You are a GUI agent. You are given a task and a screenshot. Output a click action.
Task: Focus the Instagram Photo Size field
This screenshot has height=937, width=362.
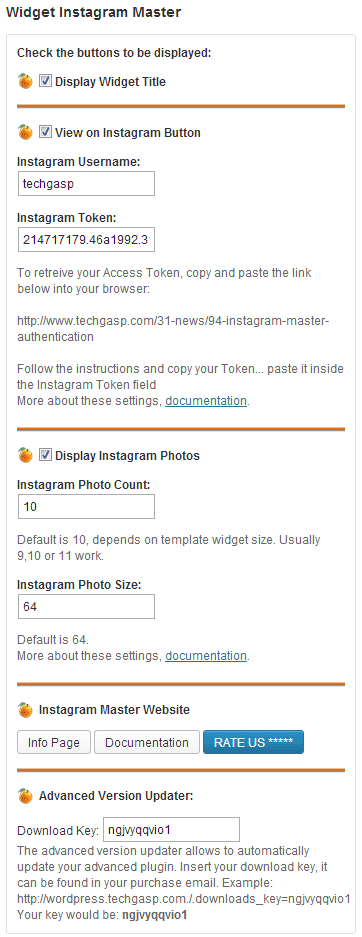87,606
